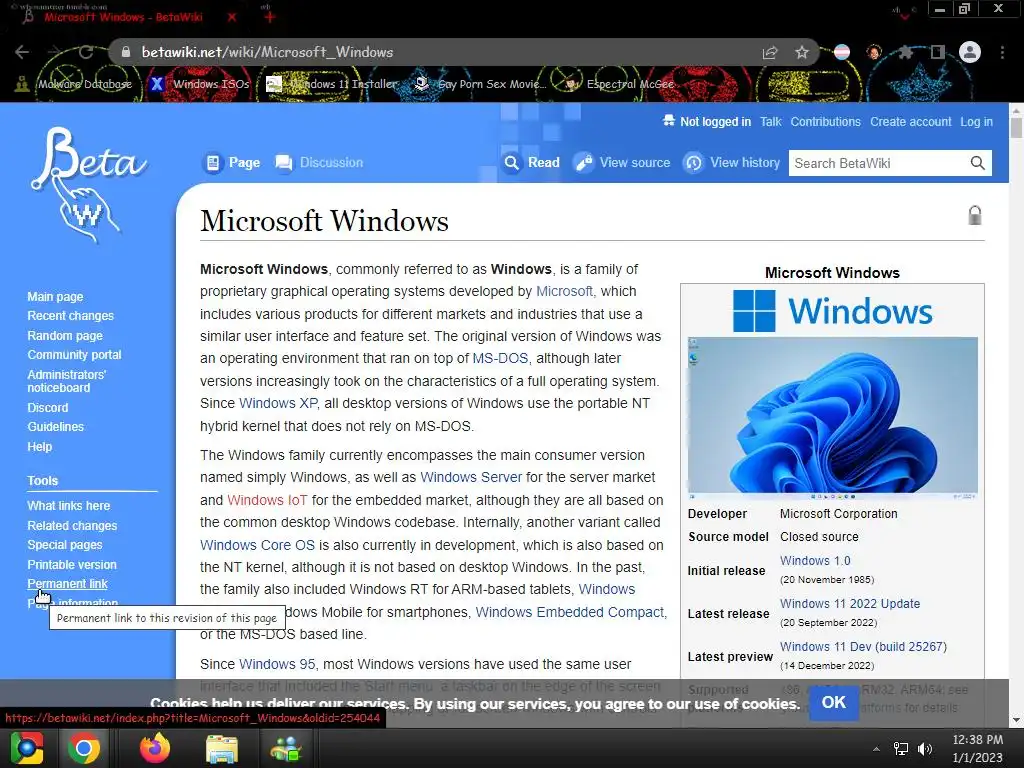The height and width of the screenshot is (768, 1024).
Task: Open the browser extensions puzzle icon
Action: (x=906, y=52)
